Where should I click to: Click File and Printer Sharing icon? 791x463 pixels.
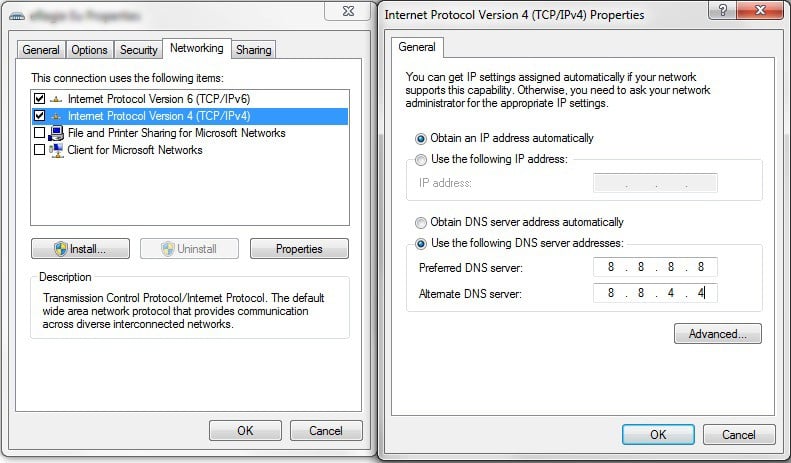[x=56, y=133]
